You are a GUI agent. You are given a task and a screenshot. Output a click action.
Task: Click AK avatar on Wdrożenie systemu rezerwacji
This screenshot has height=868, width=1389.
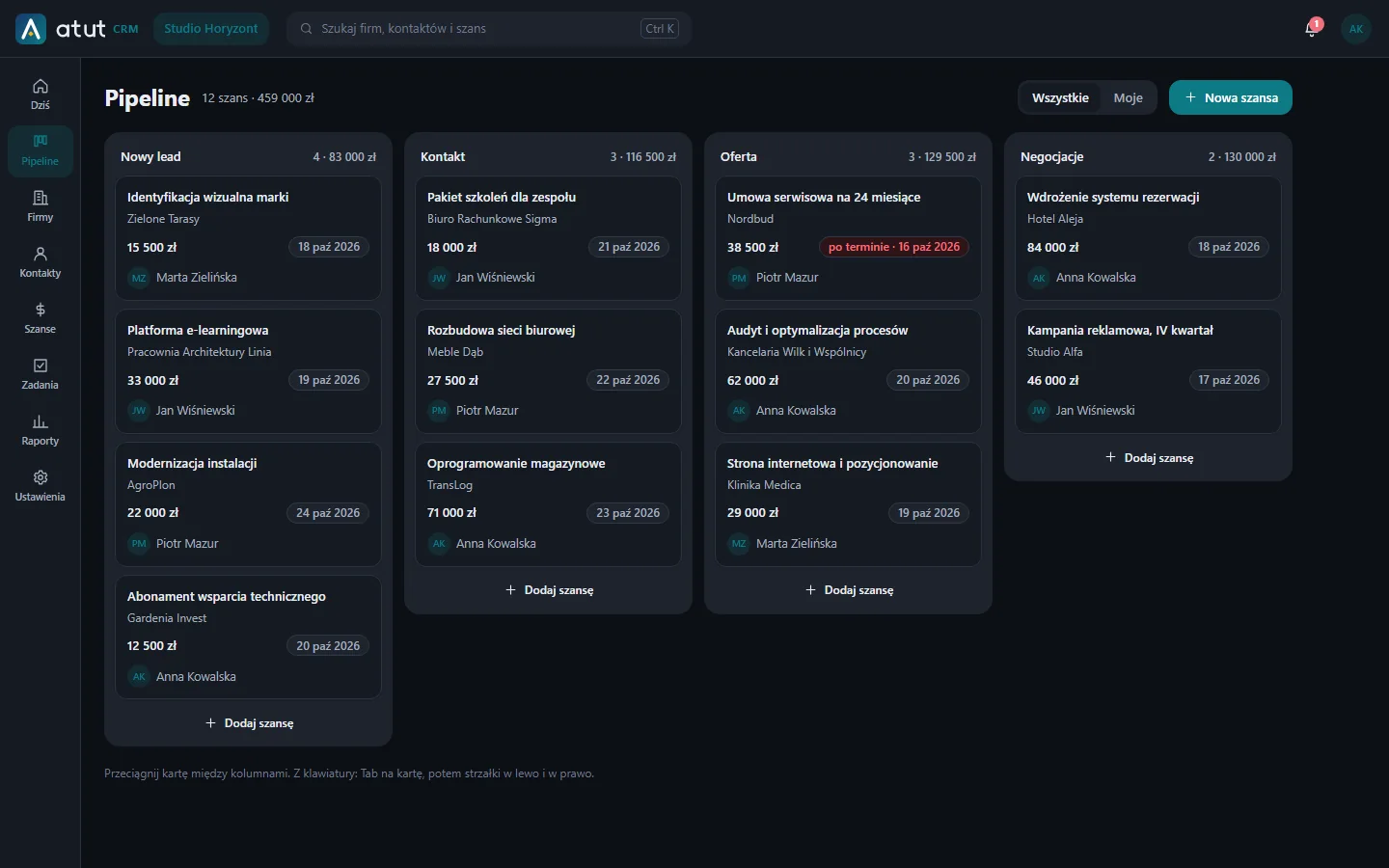(x=1039, y=278)
